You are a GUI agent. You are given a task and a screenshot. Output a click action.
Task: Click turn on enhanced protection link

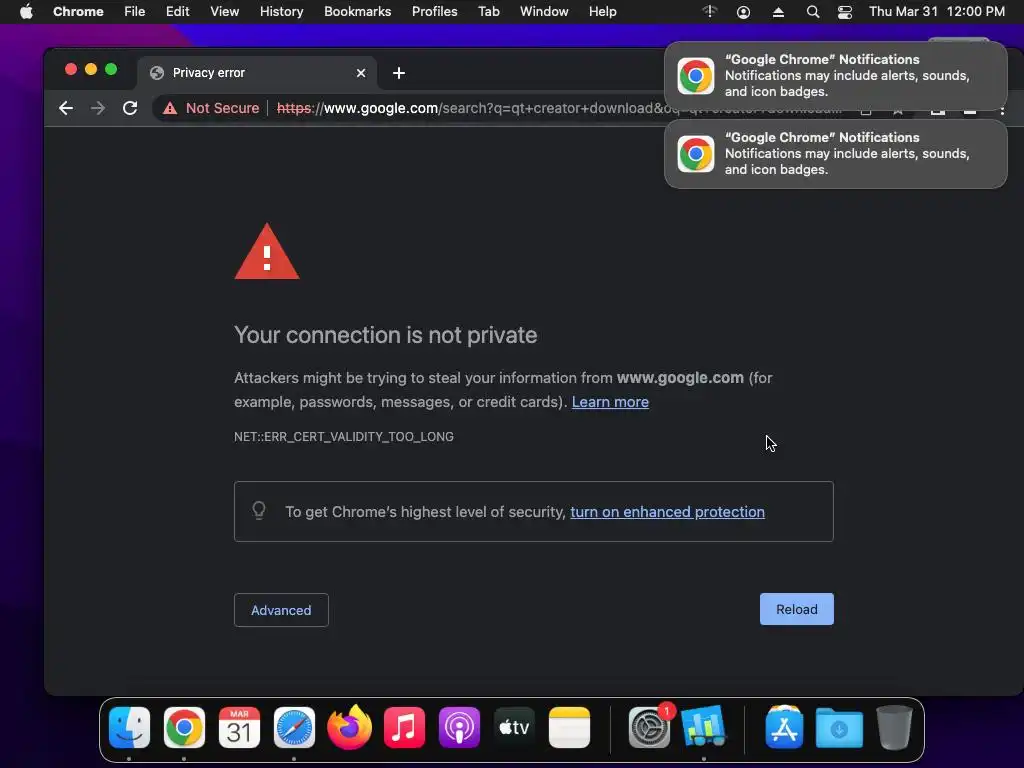point(667,512)
